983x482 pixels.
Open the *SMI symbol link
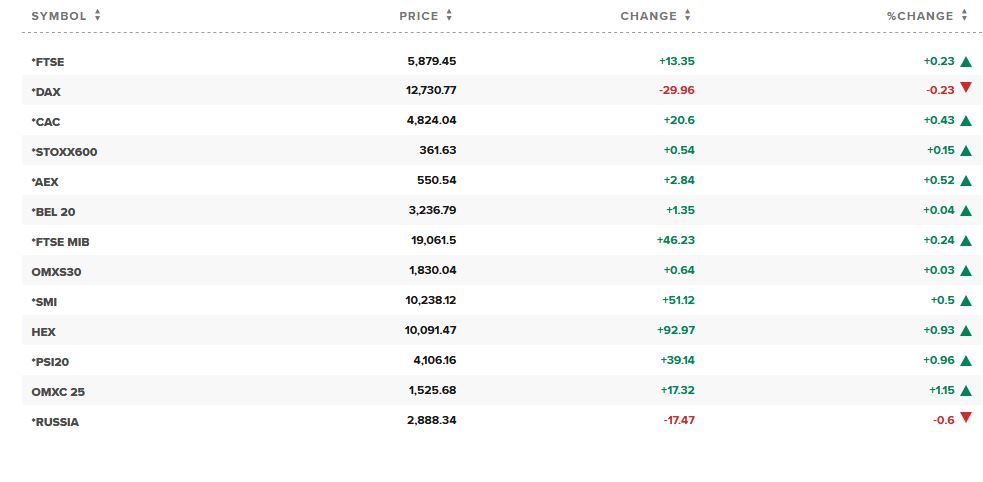click(45, 302)
